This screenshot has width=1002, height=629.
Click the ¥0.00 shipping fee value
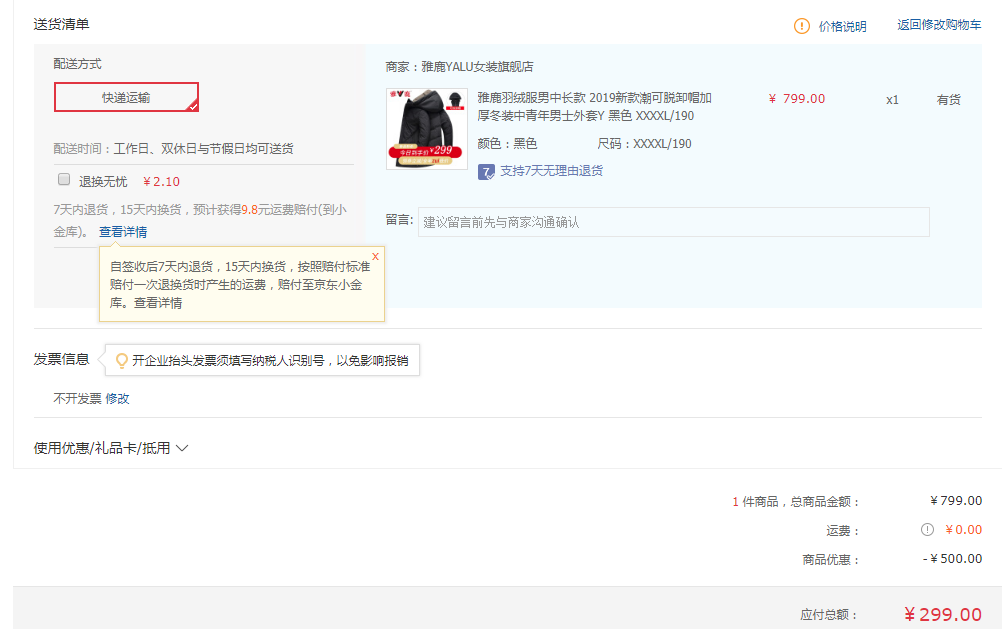click(963, 529)
